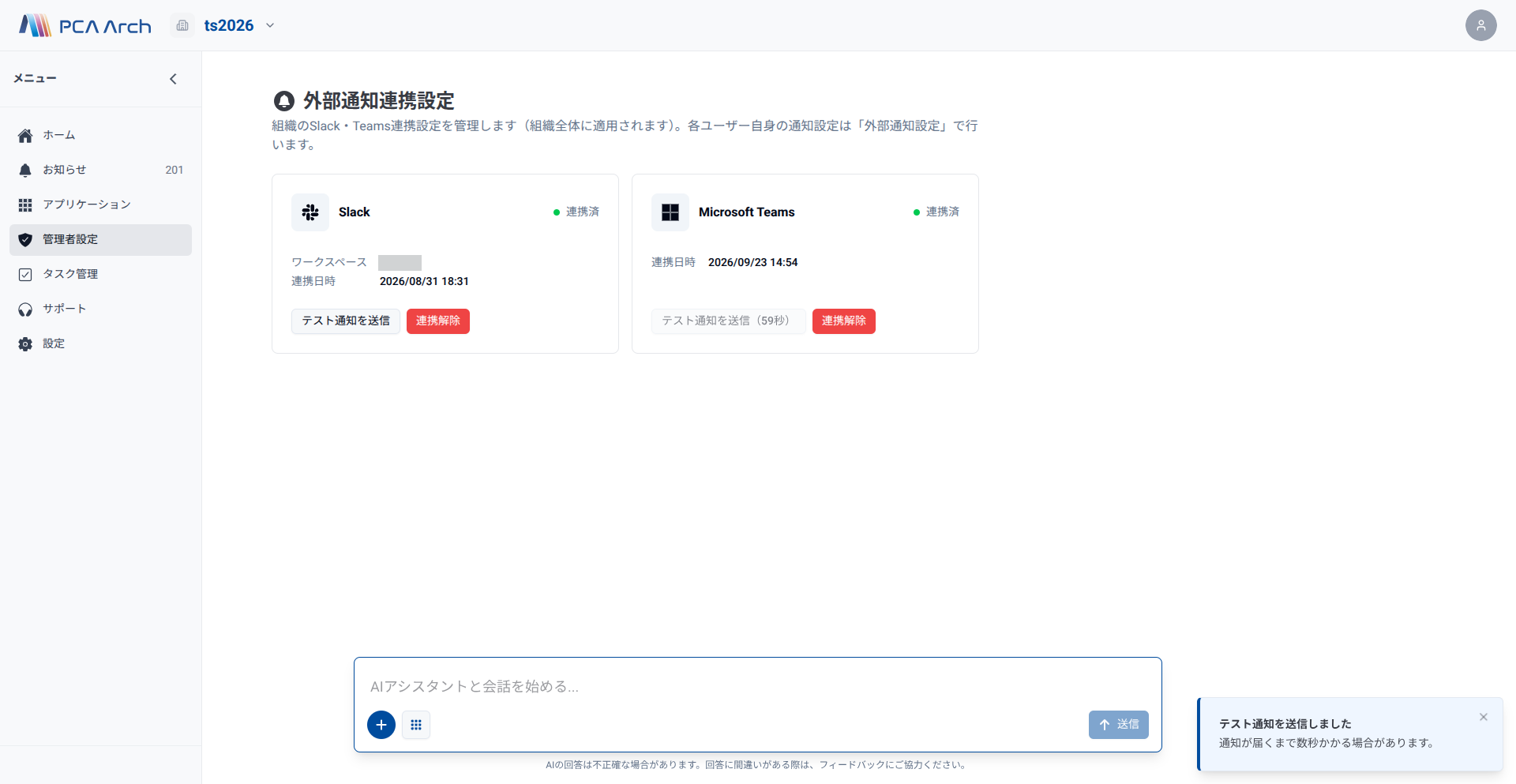Click the PCA Arch logo

point(85,25)
